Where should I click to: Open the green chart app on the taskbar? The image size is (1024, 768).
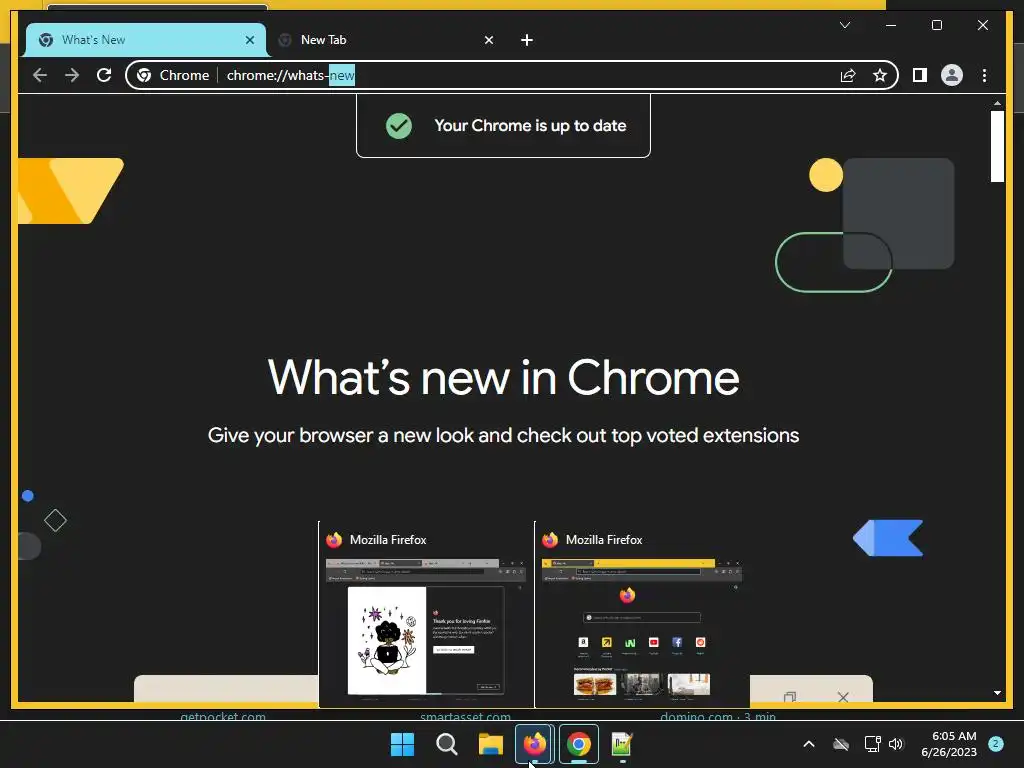pyautogui.click(x=622, y=744)
